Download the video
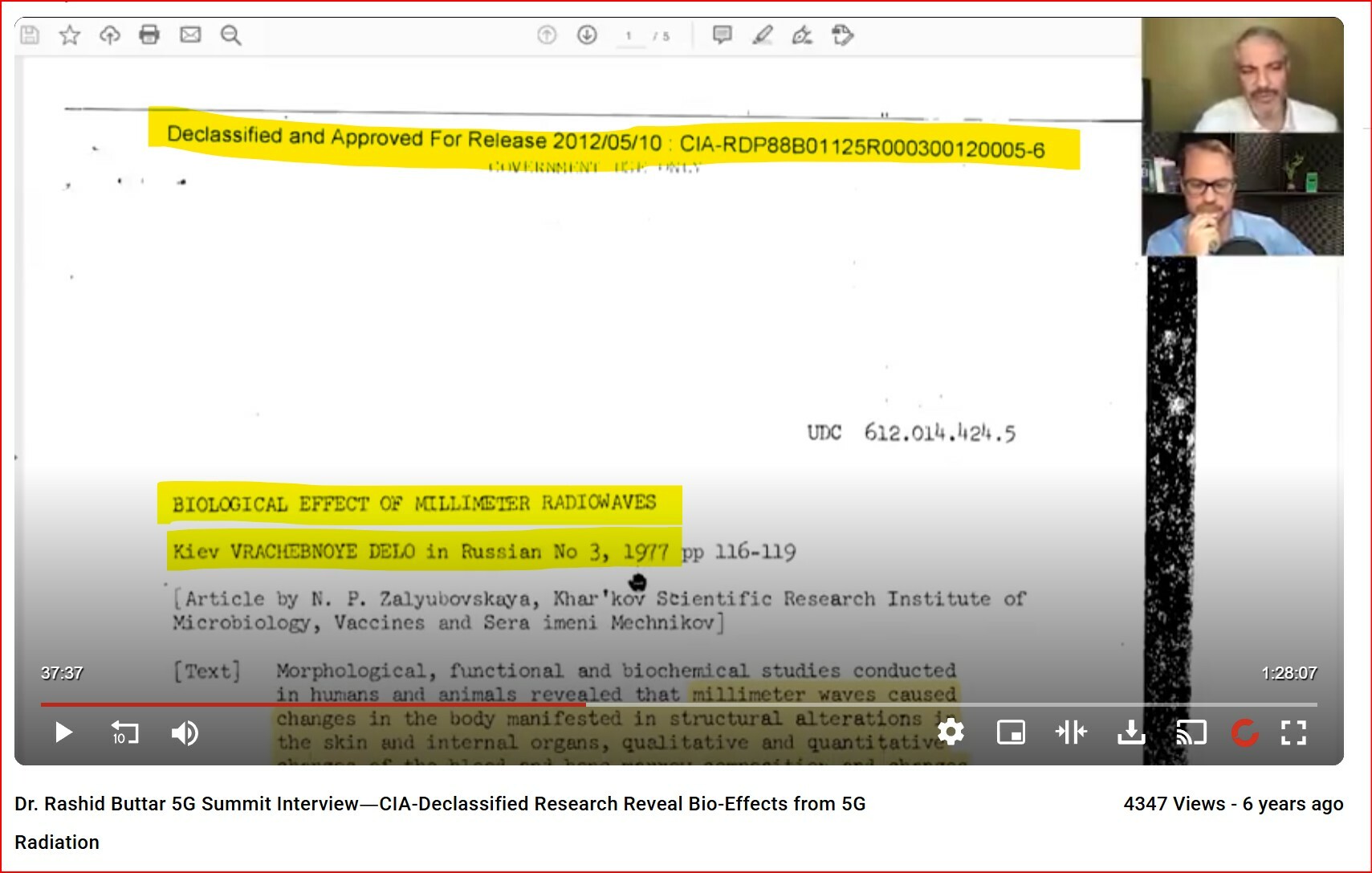1372x873 pixels. [x=1131, y=732]
